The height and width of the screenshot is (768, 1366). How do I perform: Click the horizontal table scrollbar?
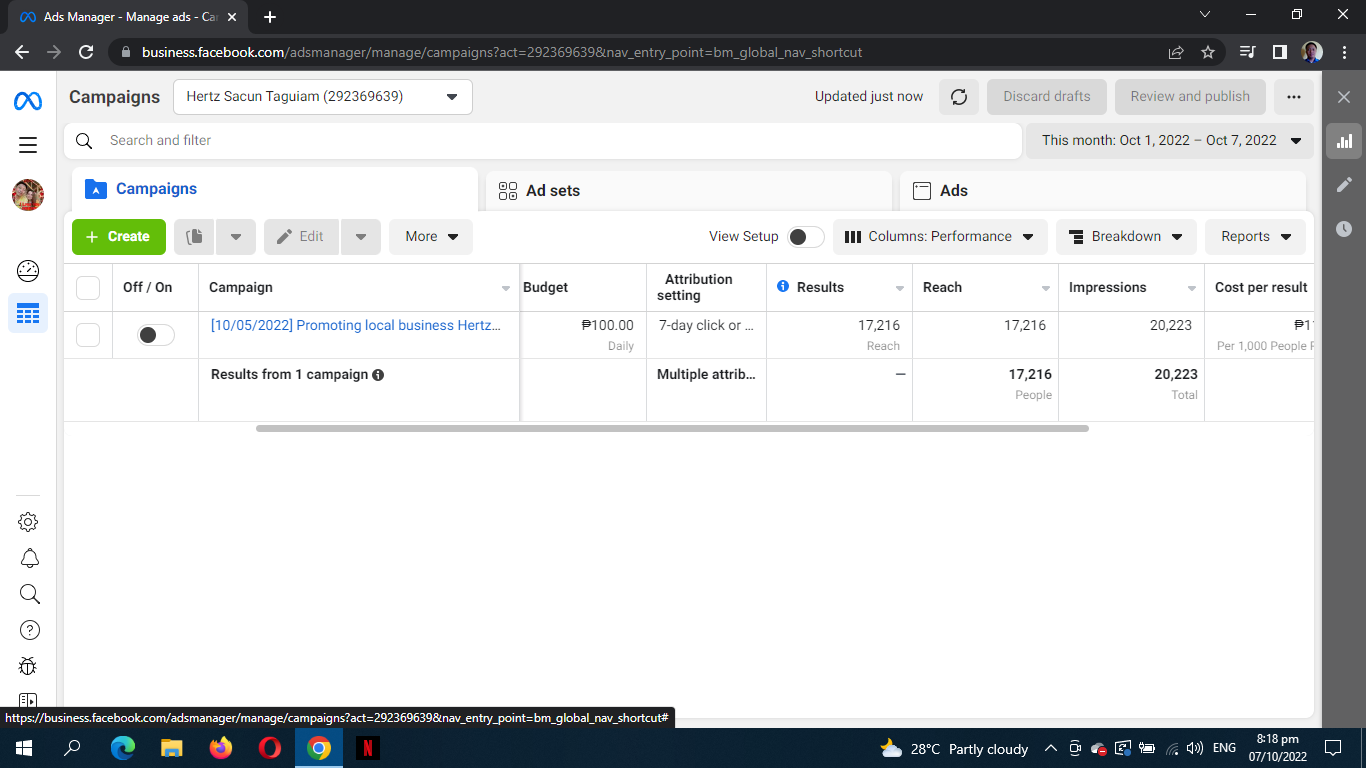click(672, 428)
